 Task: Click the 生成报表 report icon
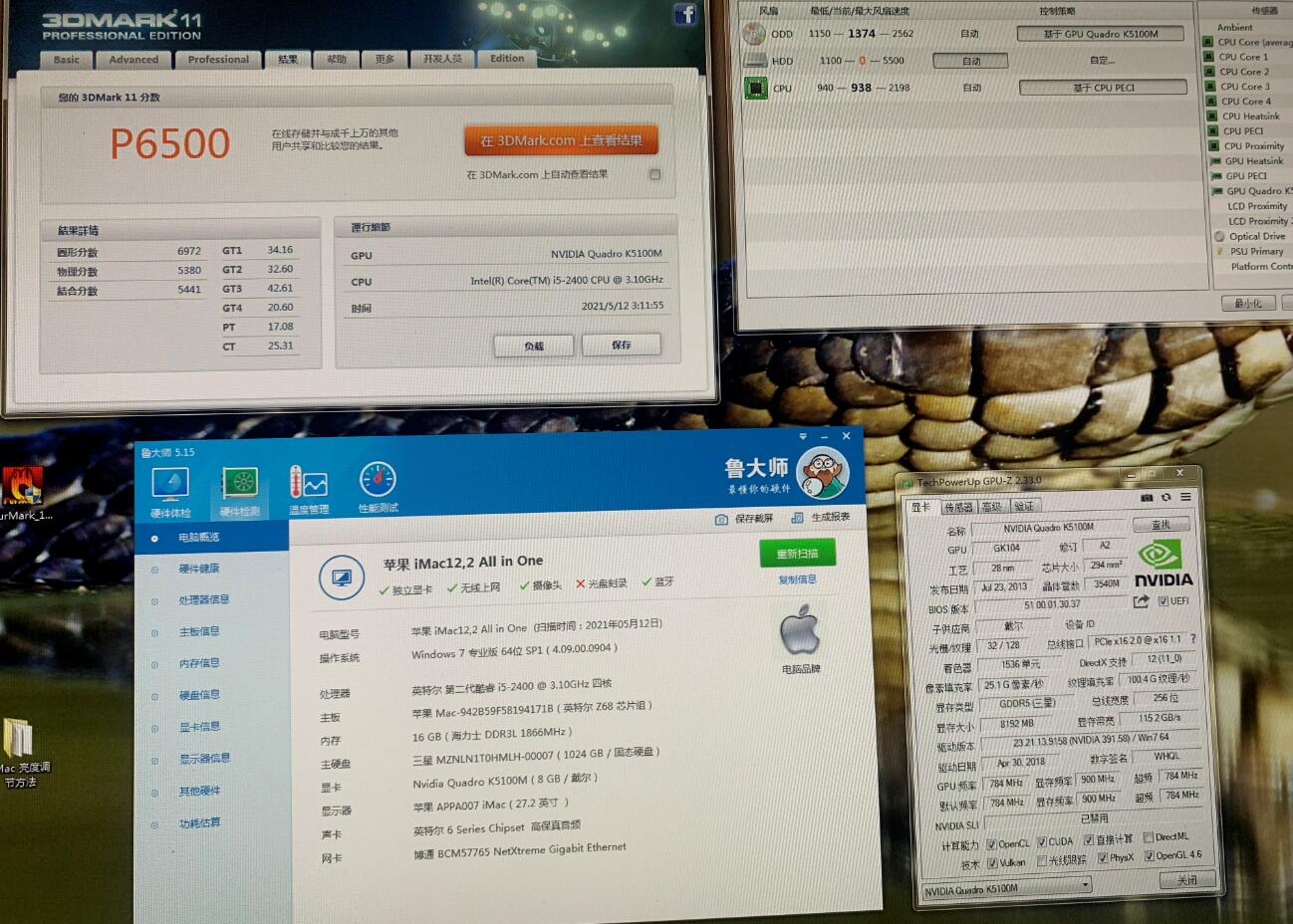pyautogui.click(x=797, y=517)
